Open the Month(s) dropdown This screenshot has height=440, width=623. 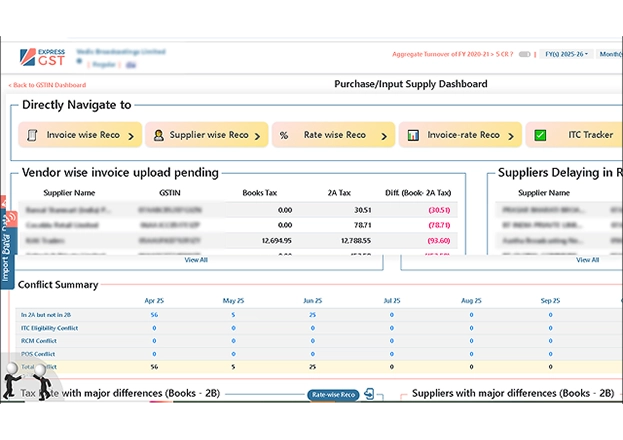(x=610, y=54)
